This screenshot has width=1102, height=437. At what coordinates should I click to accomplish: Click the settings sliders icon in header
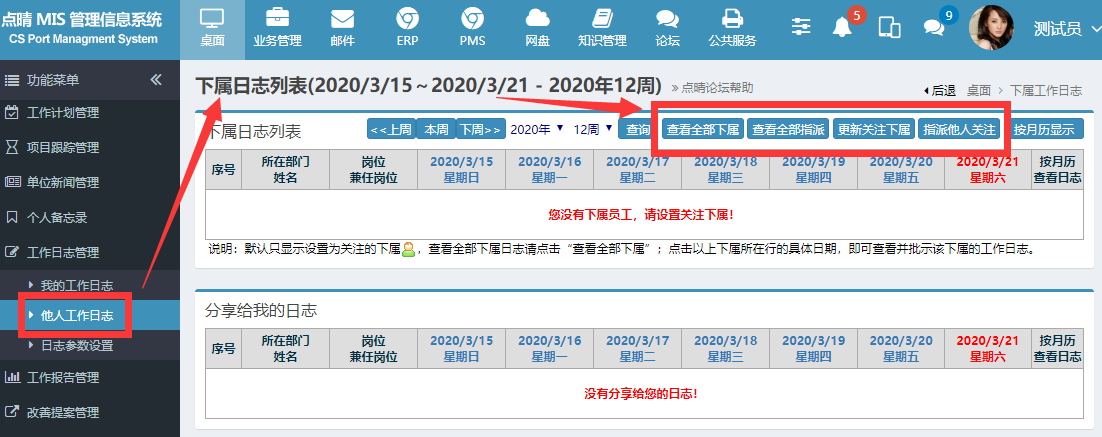(x=801, y=28)
